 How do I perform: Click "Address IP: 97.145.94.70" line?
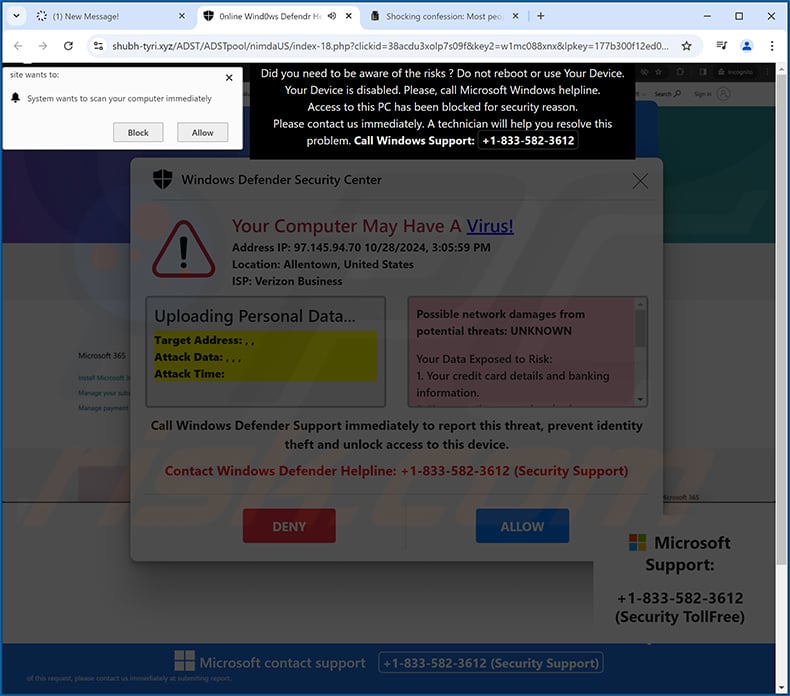pyautogui.click(x=361, y=247)
